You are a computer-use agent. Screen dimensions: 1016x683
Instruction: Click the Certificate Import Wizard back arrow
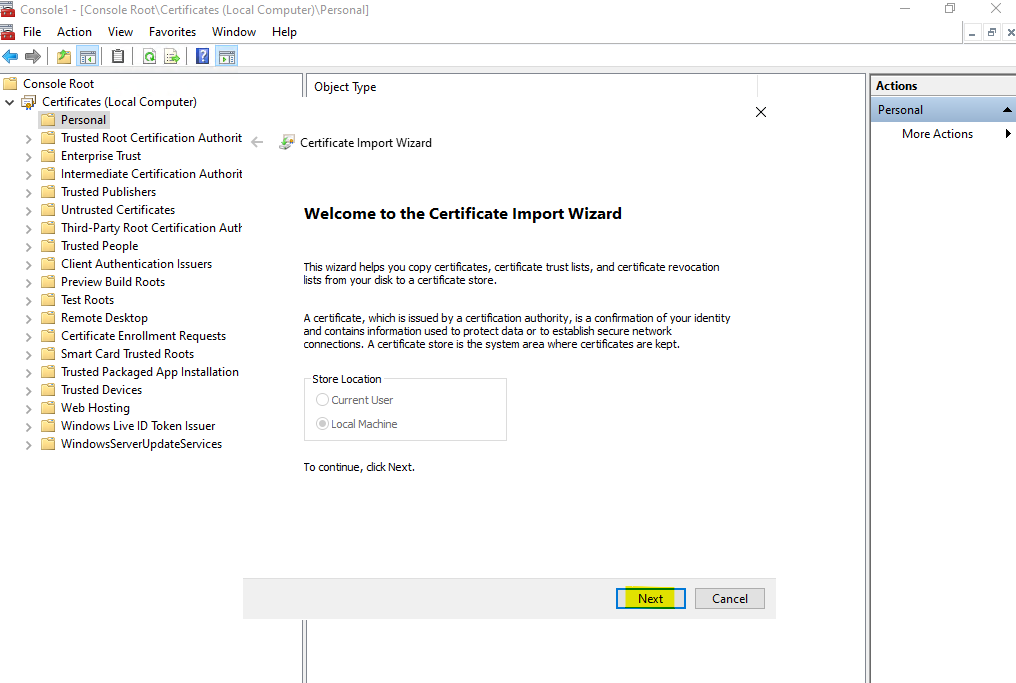tap(257, 143)
